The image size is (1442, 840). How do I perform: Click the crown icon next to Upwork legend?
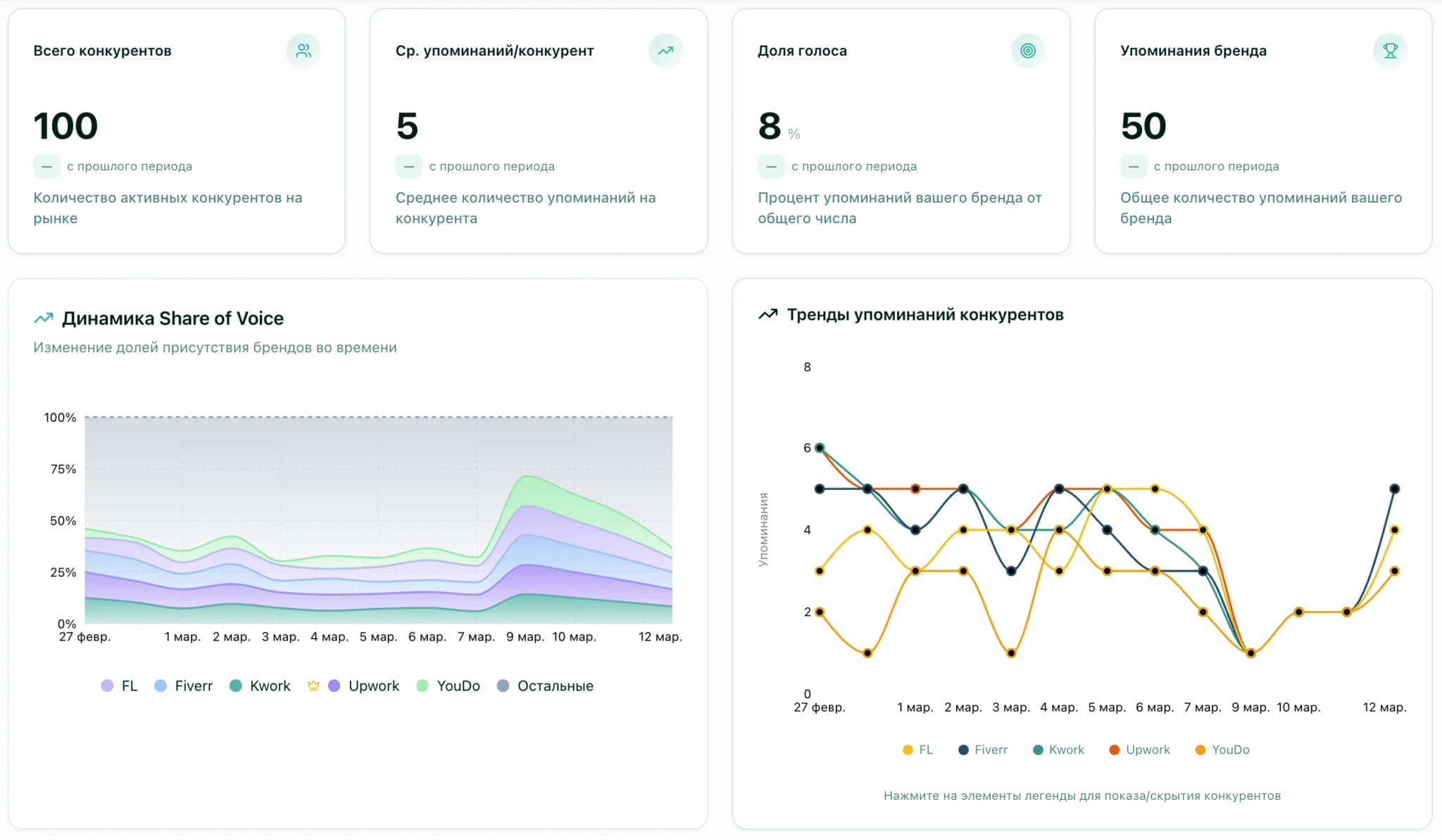[x=313, y=686]
